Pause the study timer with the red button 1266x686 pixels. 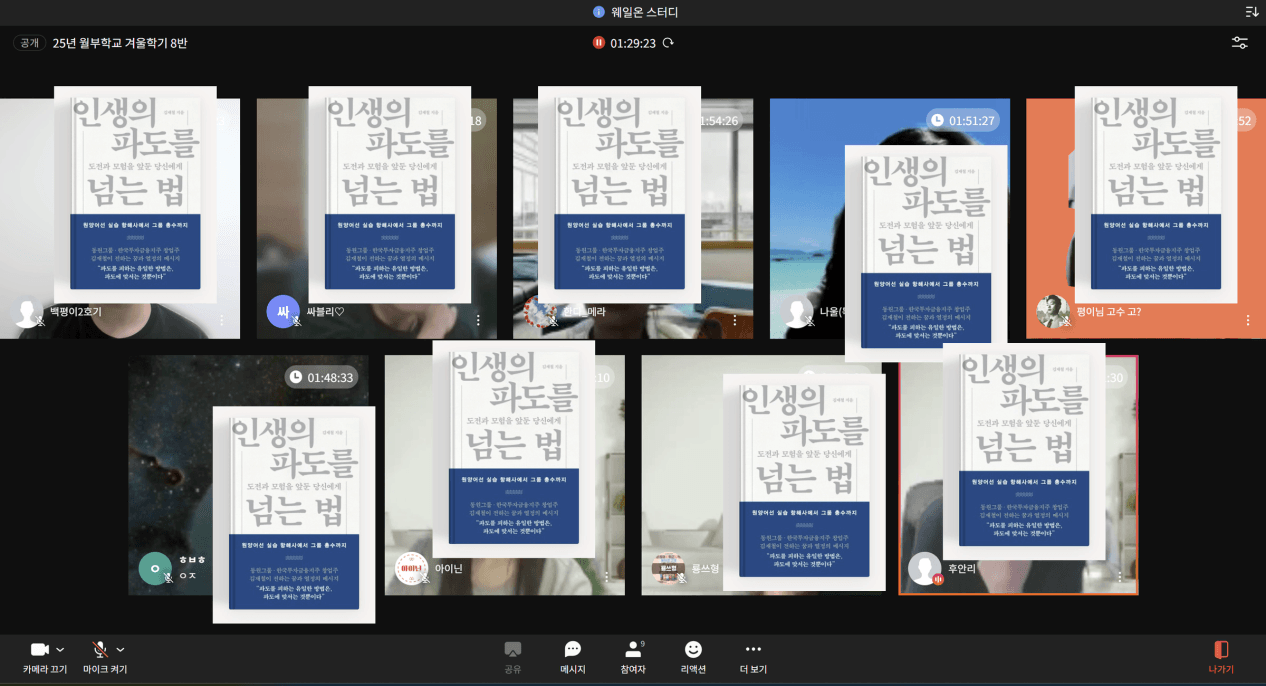[x=598, y=43]
